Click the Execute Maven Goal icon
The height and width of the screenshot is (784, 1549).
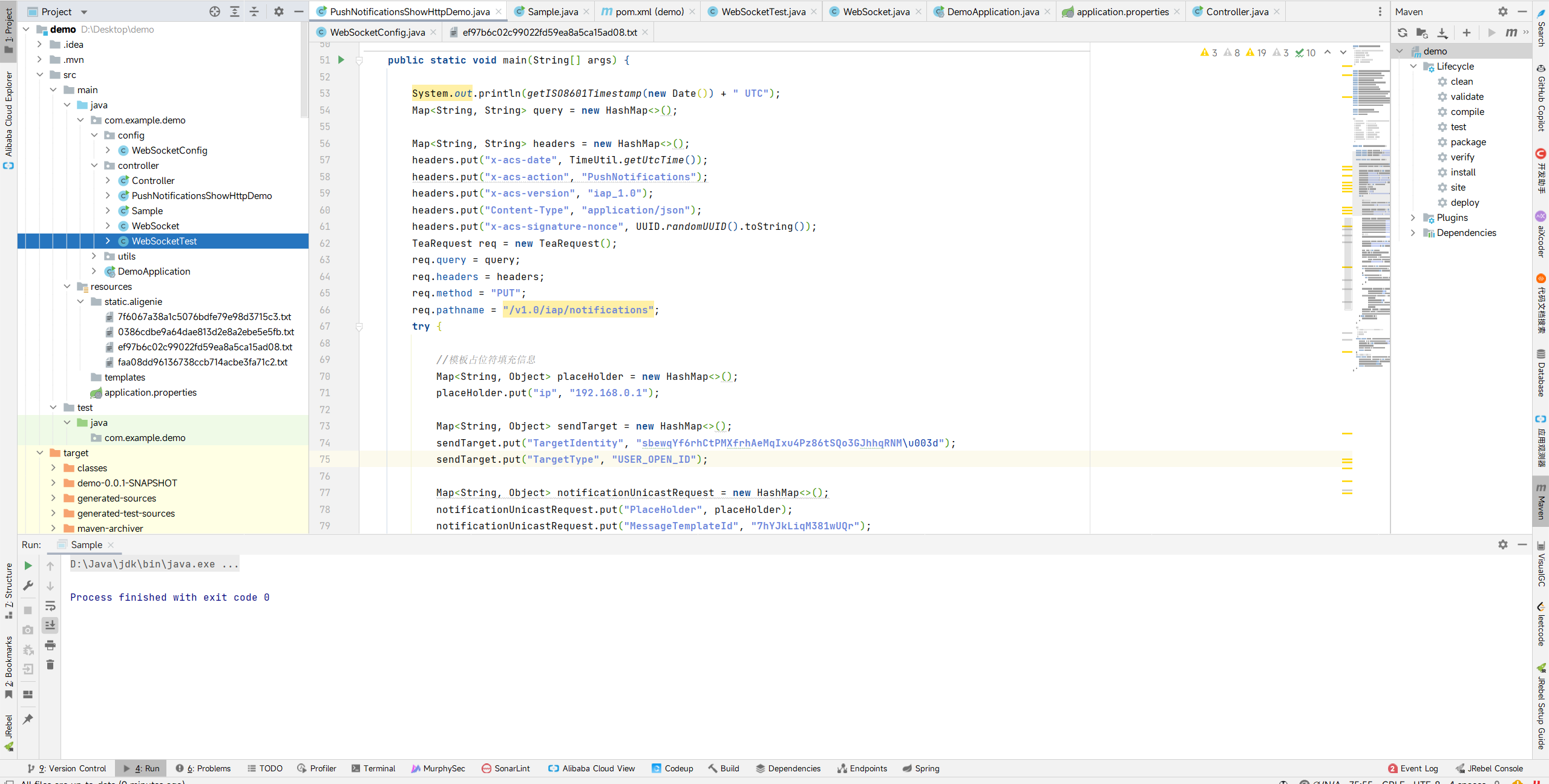tap(1511, 33)
